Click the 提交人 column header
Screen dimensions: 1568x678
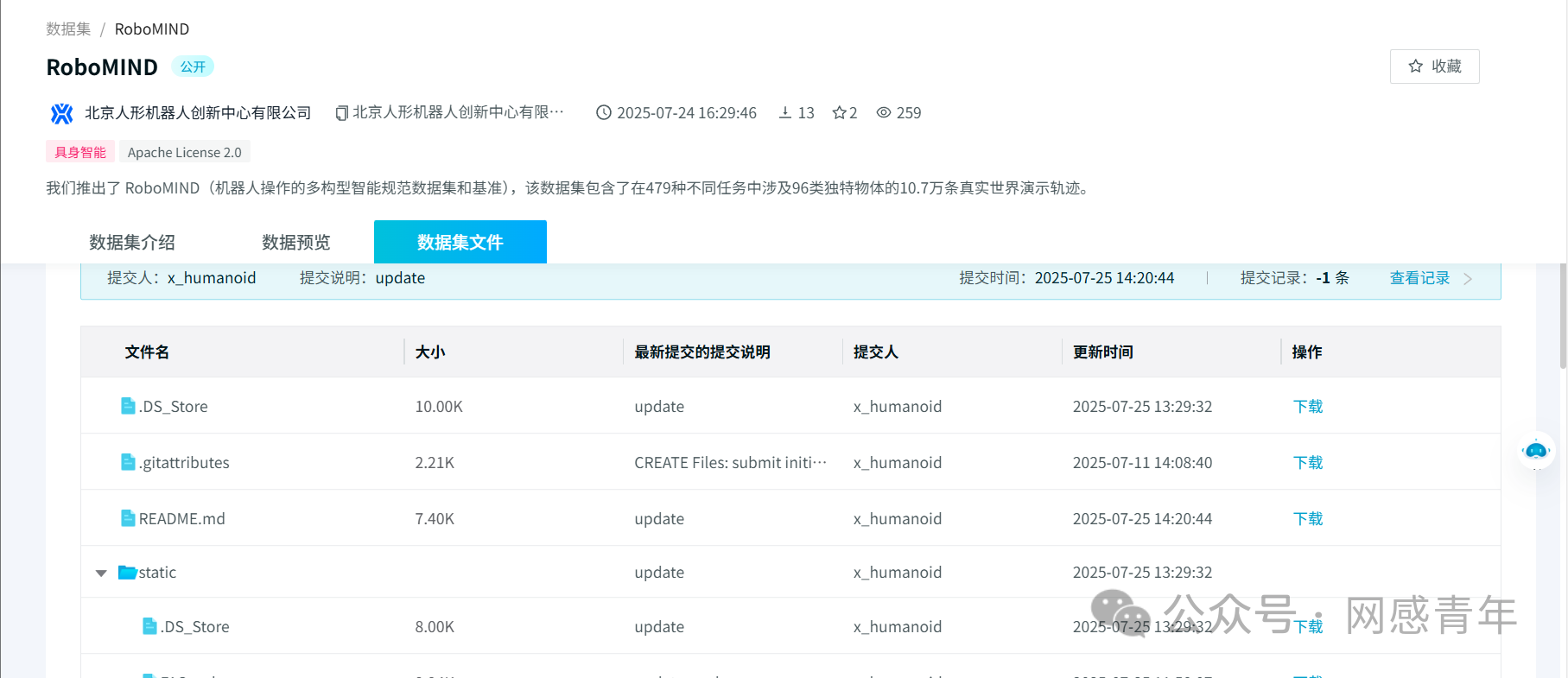(x=876, y=352)
